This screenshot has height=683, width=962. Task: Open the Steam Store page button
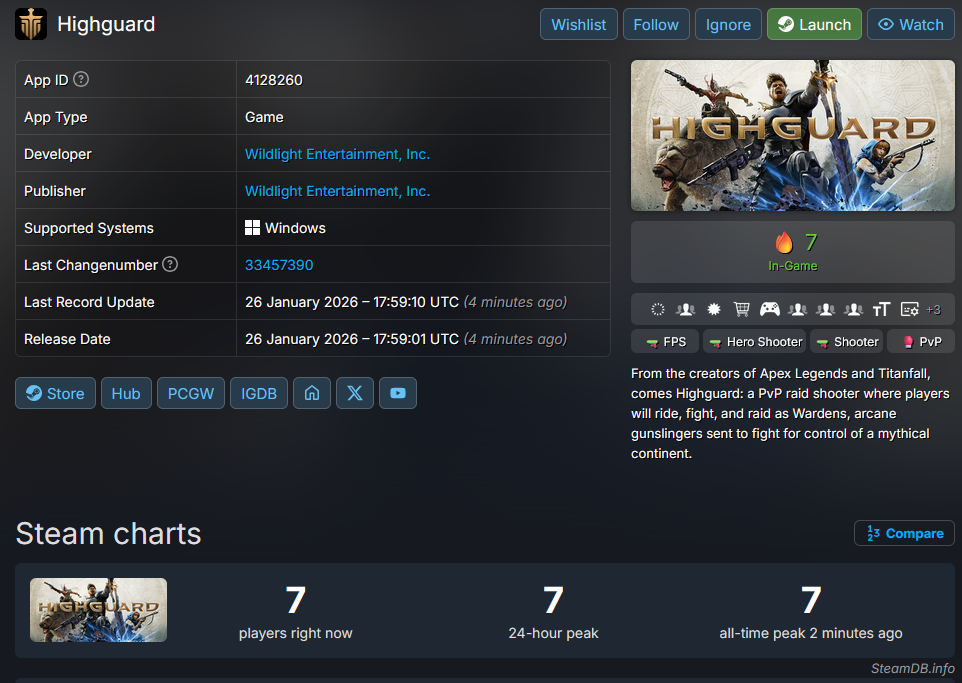(x=55, y=393)
